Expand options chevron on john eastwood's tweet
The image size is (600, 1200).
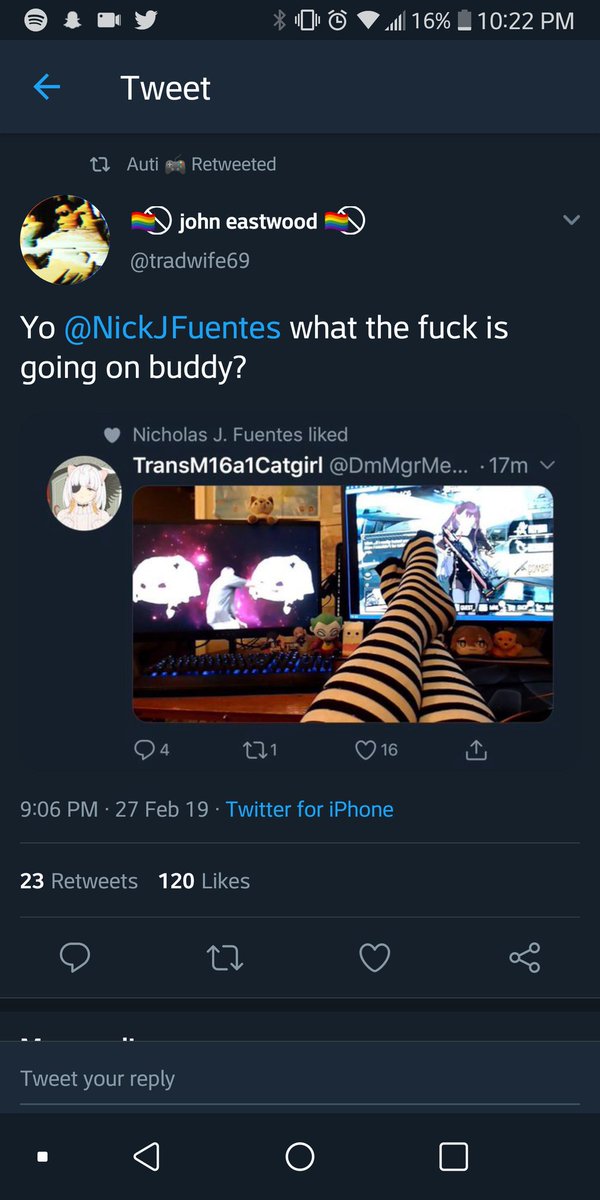pyautogui.click(x=571, y=220)
